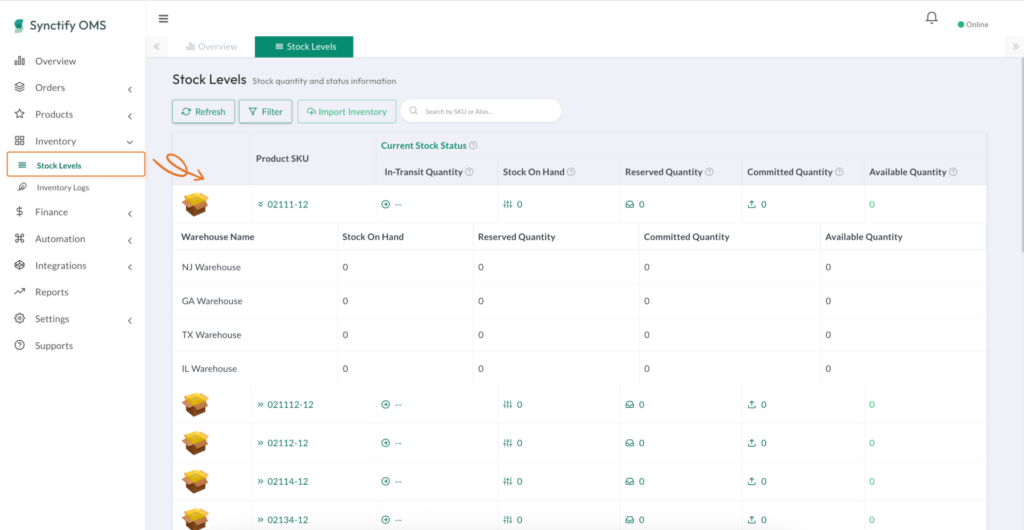Click the right tab-scroll double chevron
Image resolution: width=1024 pixels, height=530 pixels.
(1016, 46)
